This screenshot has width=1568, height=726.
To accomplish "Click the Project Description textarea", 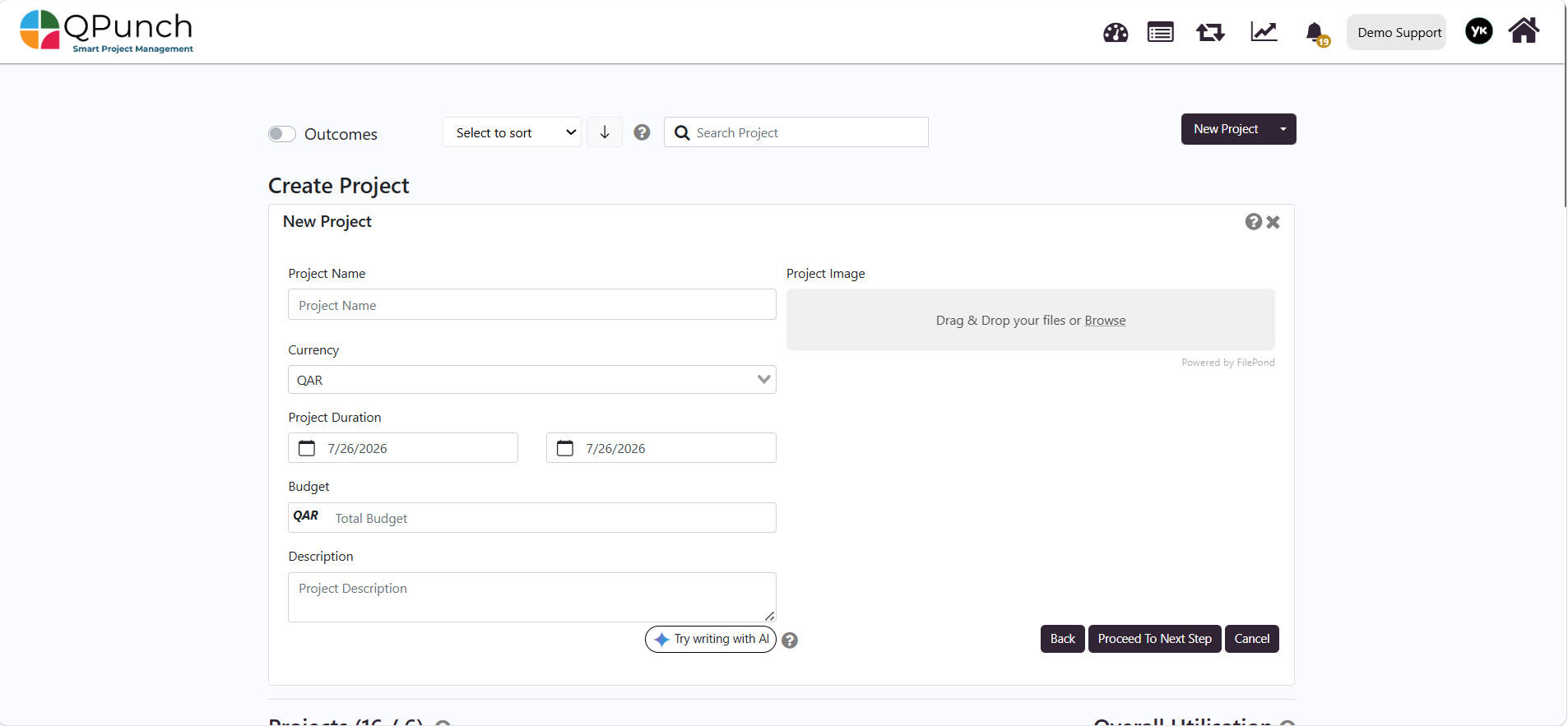I will click(532, 597).
